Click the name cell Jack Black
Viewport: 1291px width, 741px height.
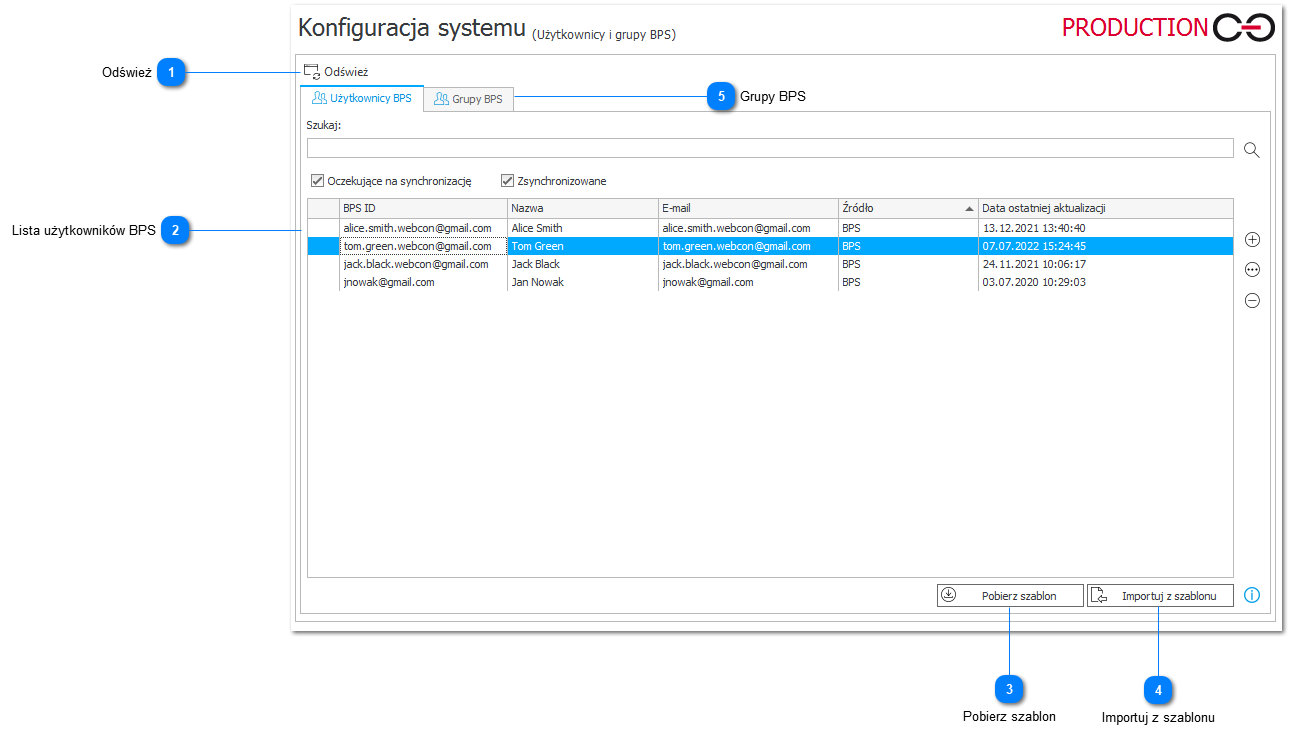[582, 264]
